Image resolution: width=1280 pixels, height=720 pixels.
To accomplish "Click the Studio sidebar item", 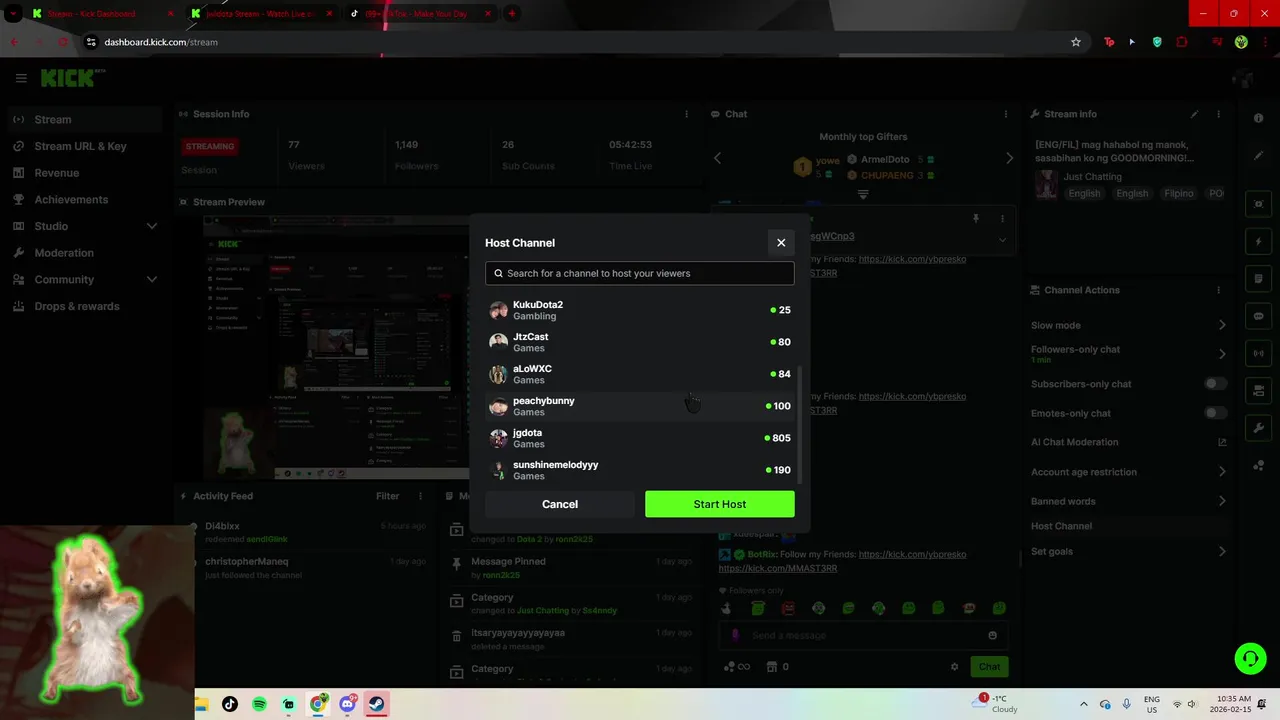I will point(84,226).
